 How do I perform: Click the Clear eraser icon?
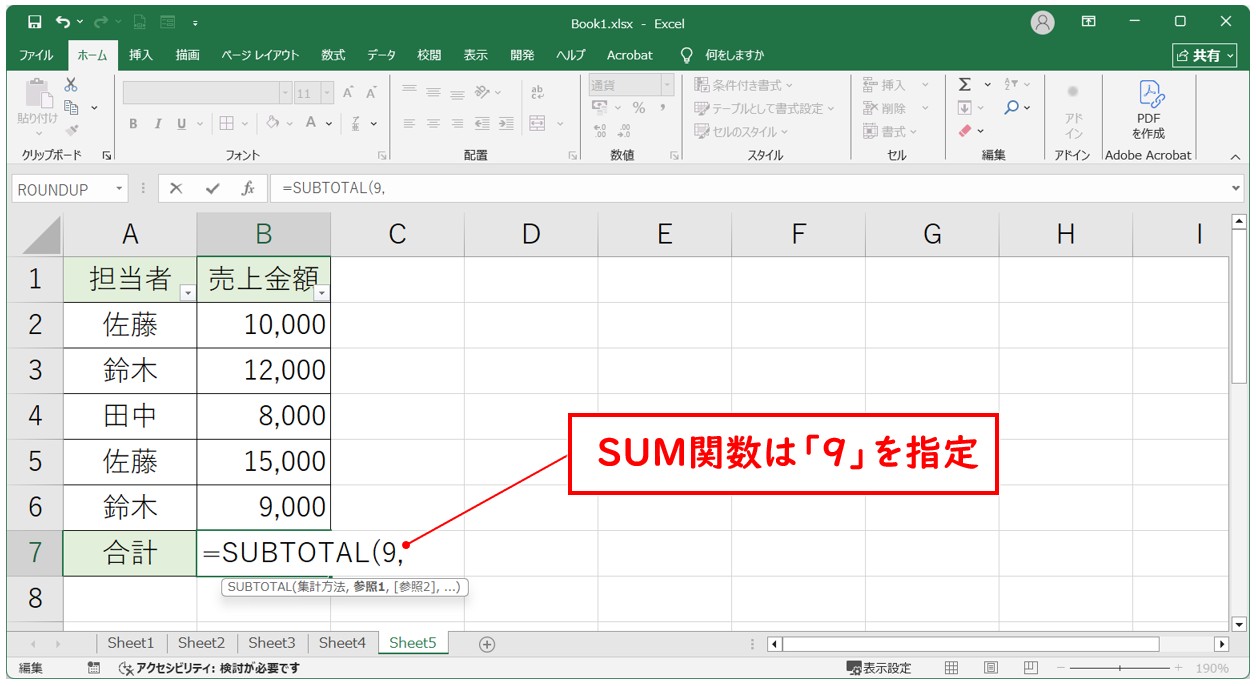(965, 131)
